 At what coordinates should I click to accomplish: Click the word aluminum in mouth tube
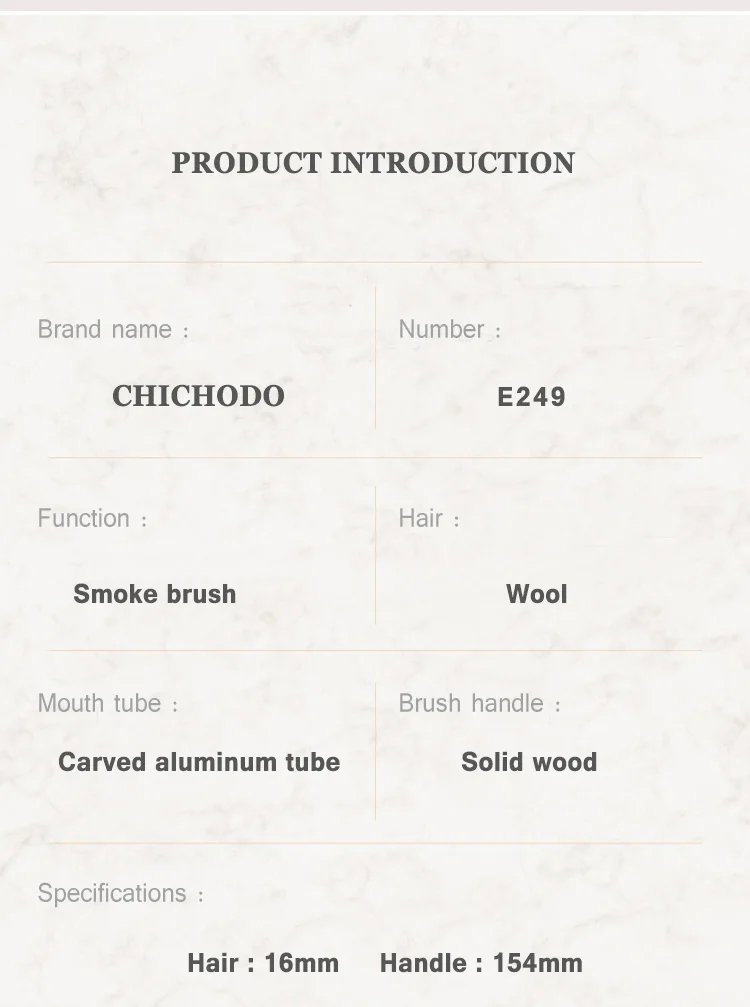[216, 762]
